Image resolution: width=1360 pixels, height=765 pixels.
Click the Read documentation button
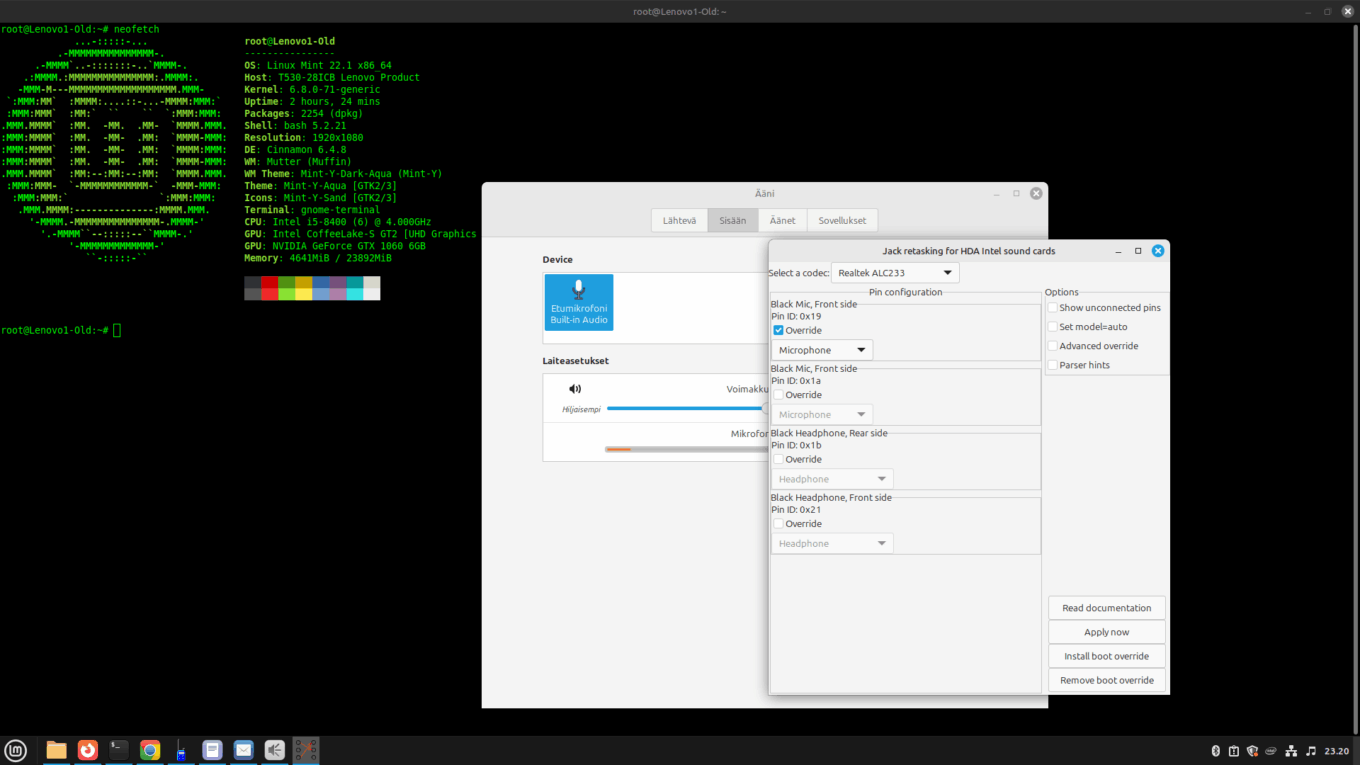[x=1107, y=608]
